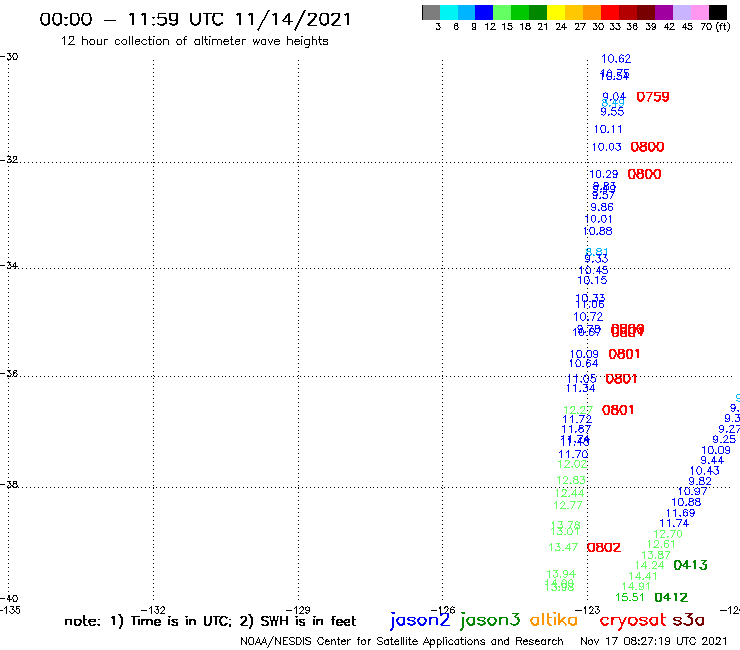Click the 10.03 wave height value
740x650 pixels.
[x=606, y=147]
